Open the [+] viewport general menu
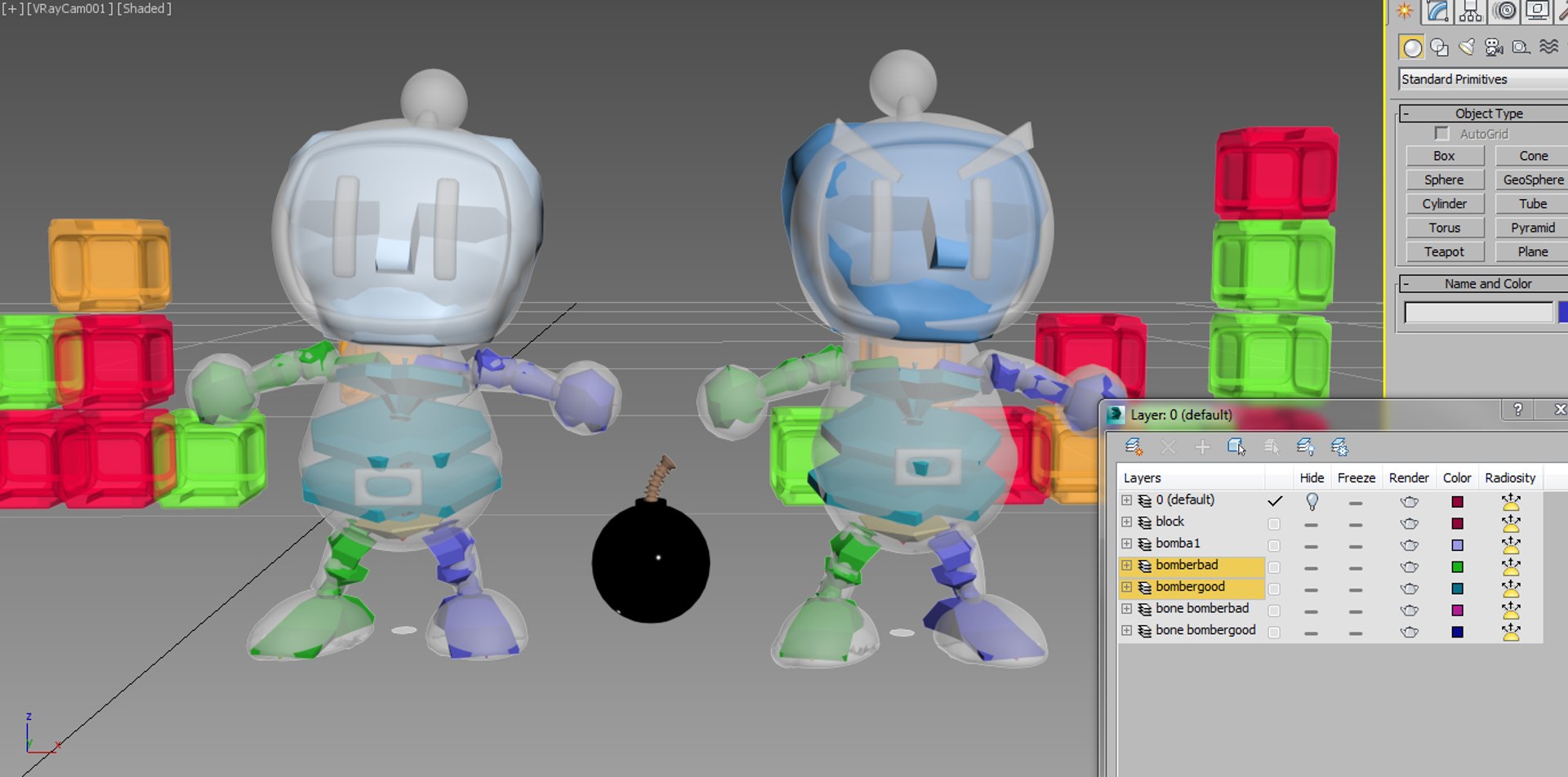This screenshot has width=1568, height=777. [x=13, y=9]
